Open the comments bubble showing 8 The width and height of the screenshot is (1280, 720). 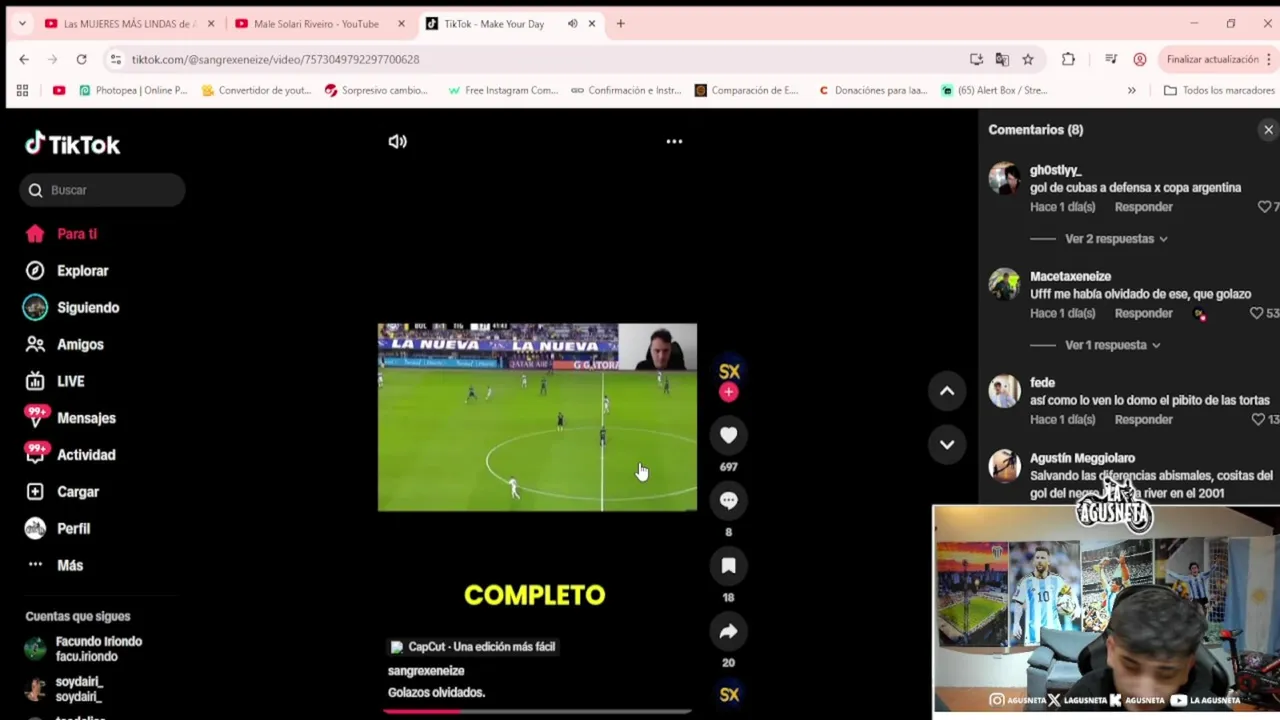tap(728, 500)
